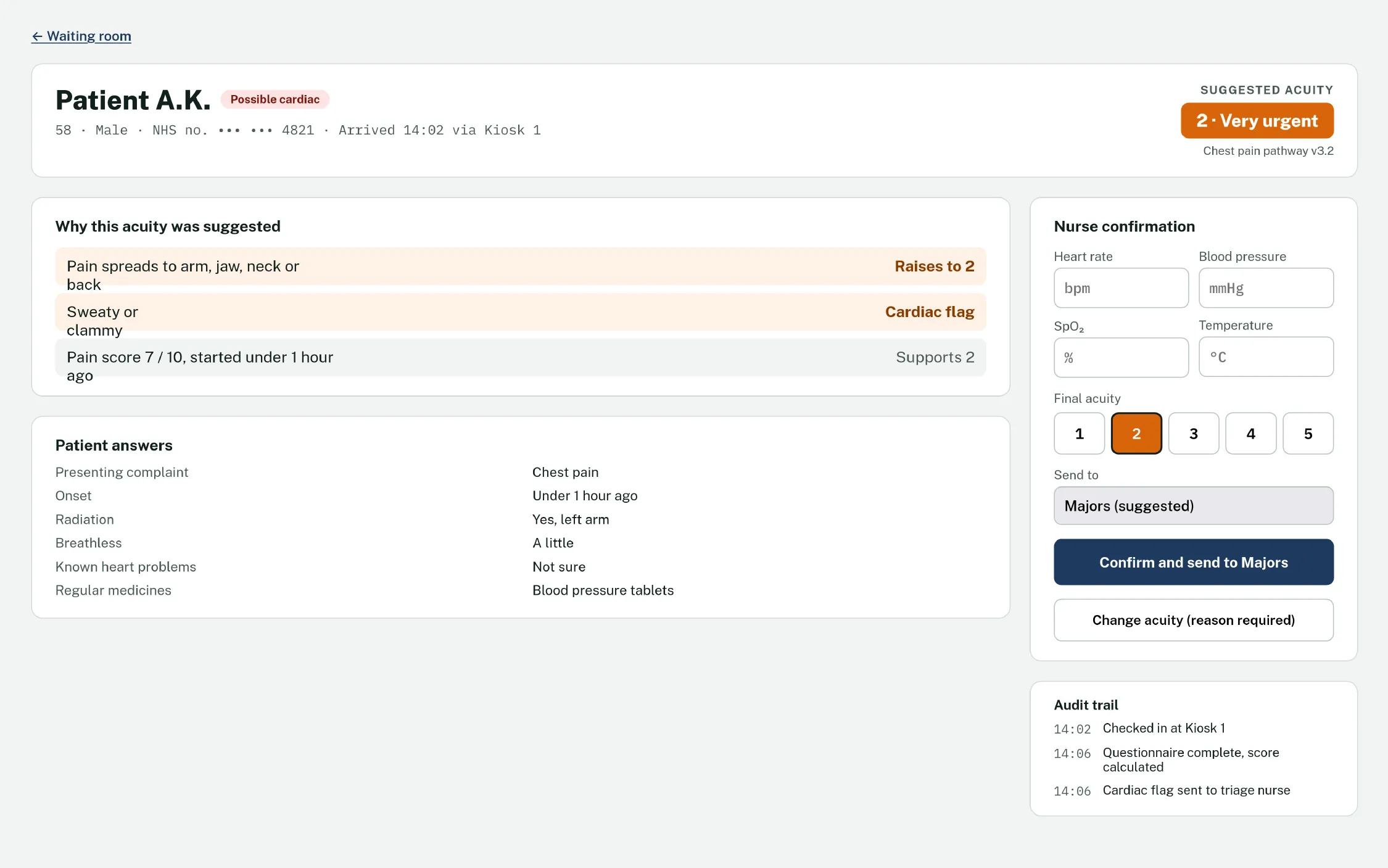Select final acuity 5
1388x868 pixels.
pos(1308,434)
